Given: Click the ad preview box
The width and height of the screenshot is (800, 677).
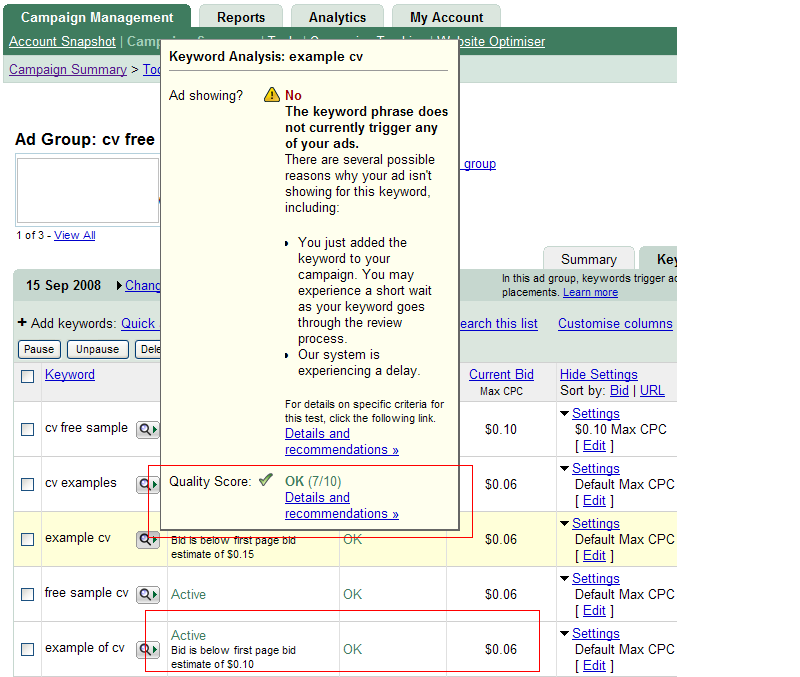Looking at the screenshot, I should [88, 190].
